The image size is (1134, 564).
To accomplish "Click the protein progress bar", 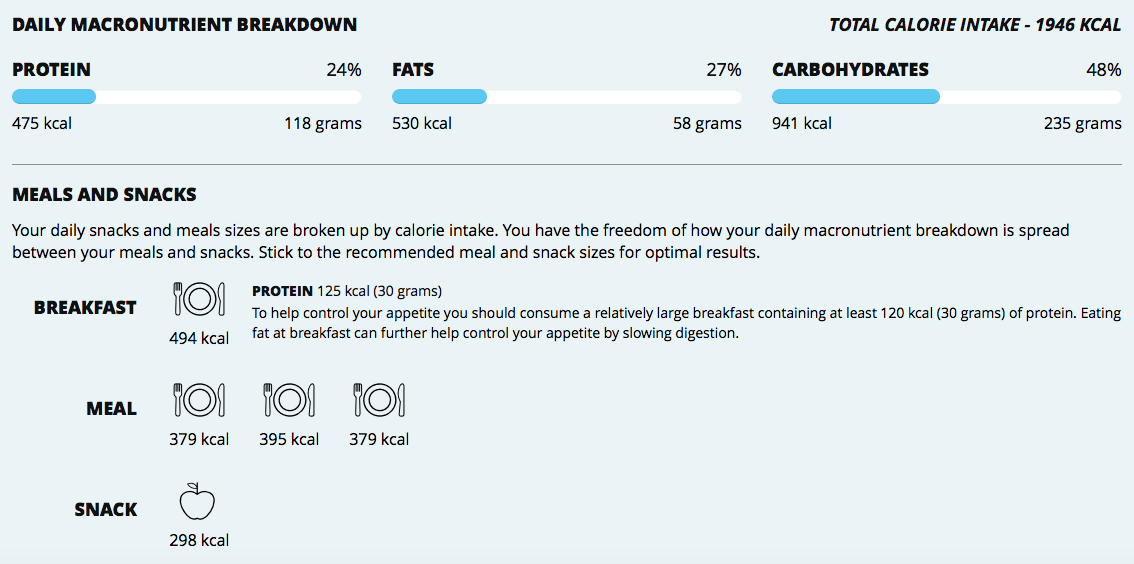I will (x=187, y=97).
